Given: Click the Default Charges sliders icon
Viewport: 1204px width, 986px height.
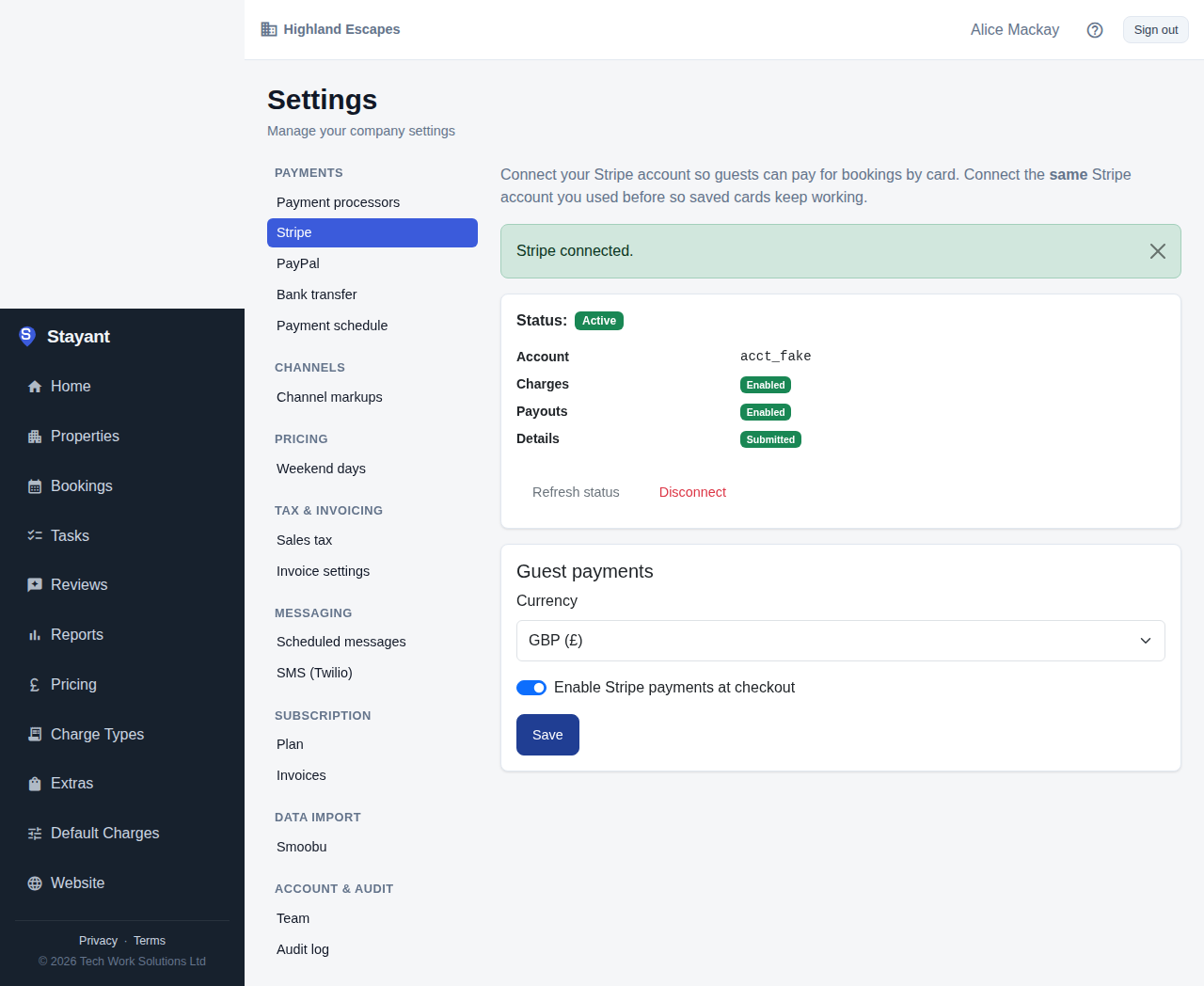Looking at the screenshot, I should pyautogui.click(x=35, y=834).
